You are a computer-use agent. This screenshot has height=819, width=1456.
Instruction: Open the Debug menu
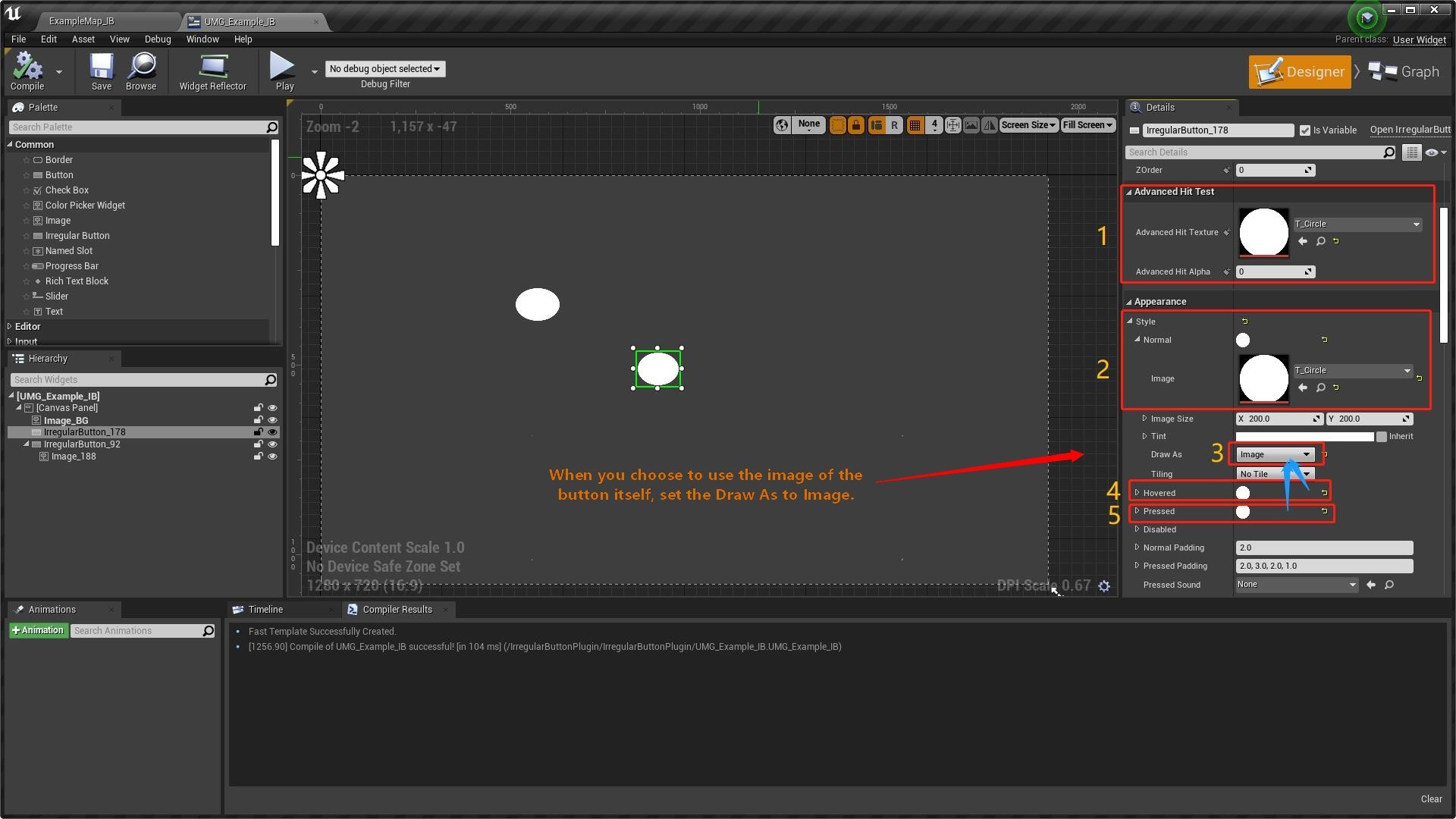(x=157, y=39)
